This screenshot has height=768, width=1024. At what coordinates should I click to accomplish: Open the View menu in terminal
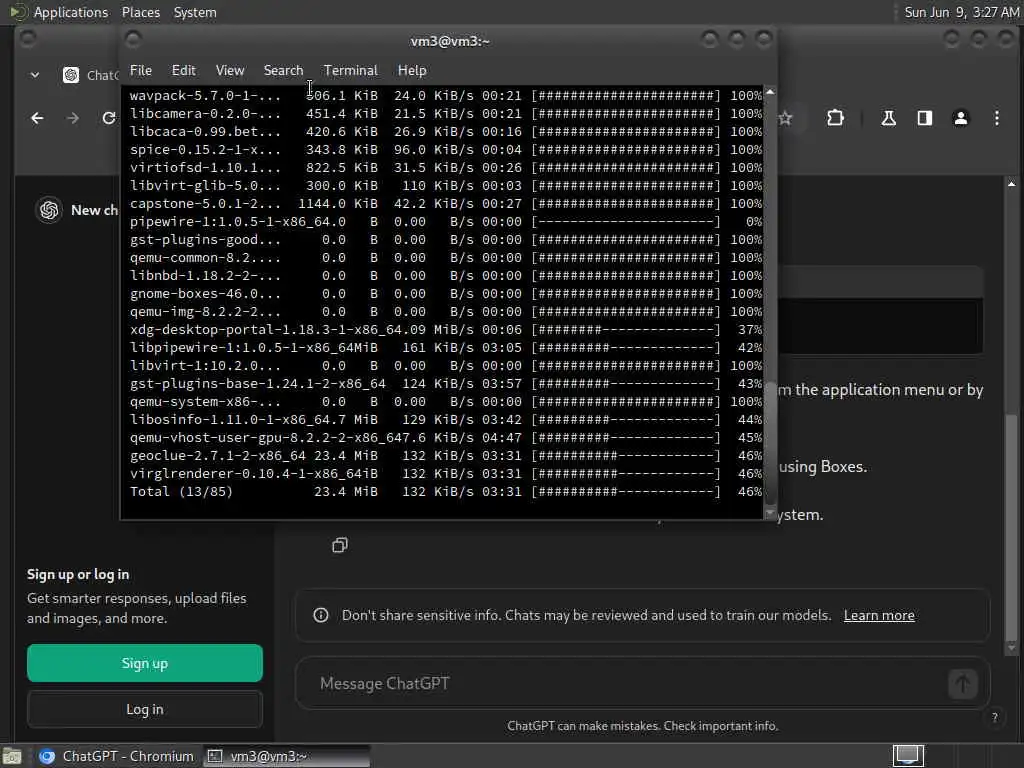230,70
